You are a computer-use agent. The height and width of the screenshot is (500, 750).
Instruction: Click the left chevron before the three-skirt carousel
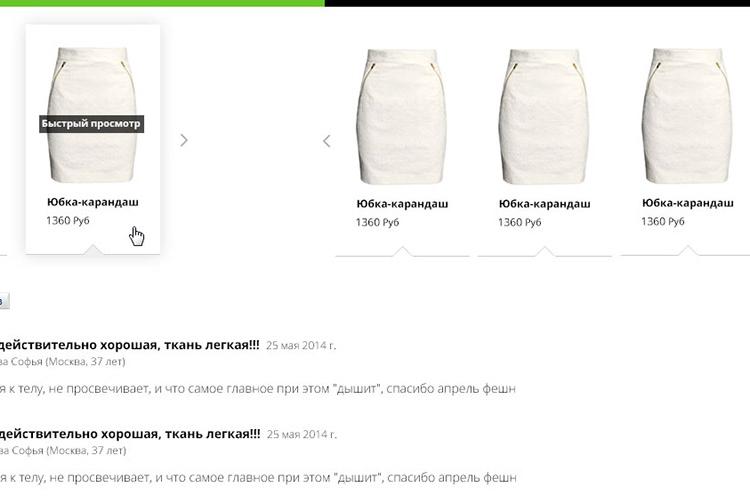point(327,141)
